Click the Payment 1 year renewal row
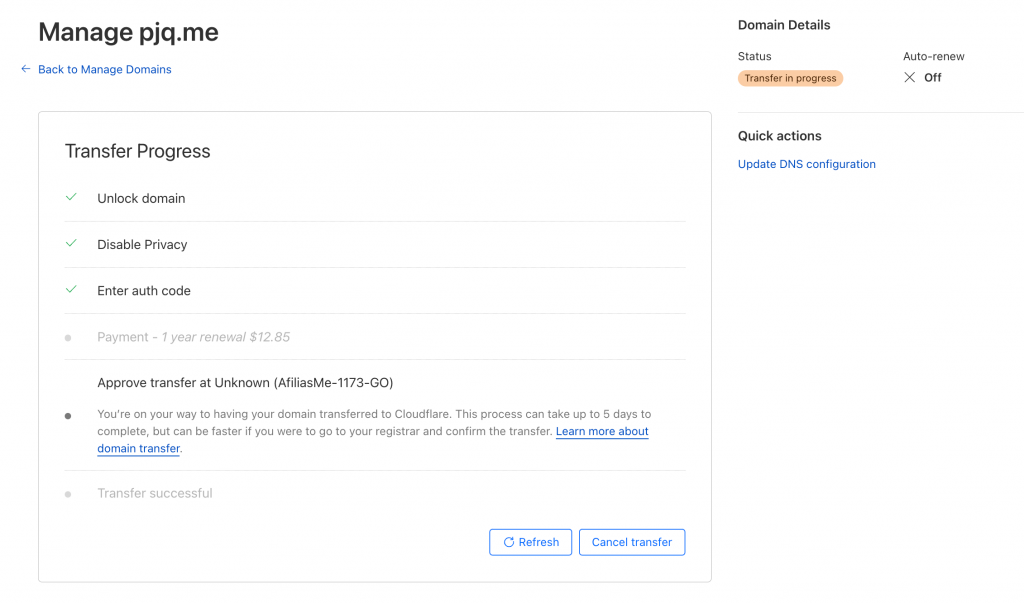The height and width of the screenshot is (604, 1024). pos(194,337)
